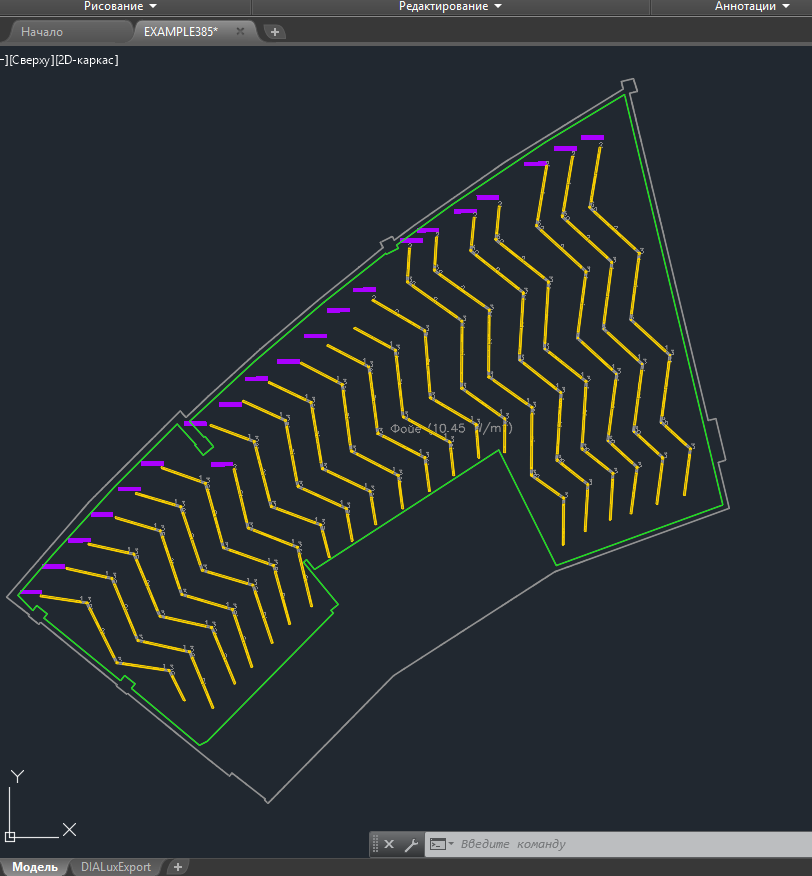Close the command line window

(390, 844)
